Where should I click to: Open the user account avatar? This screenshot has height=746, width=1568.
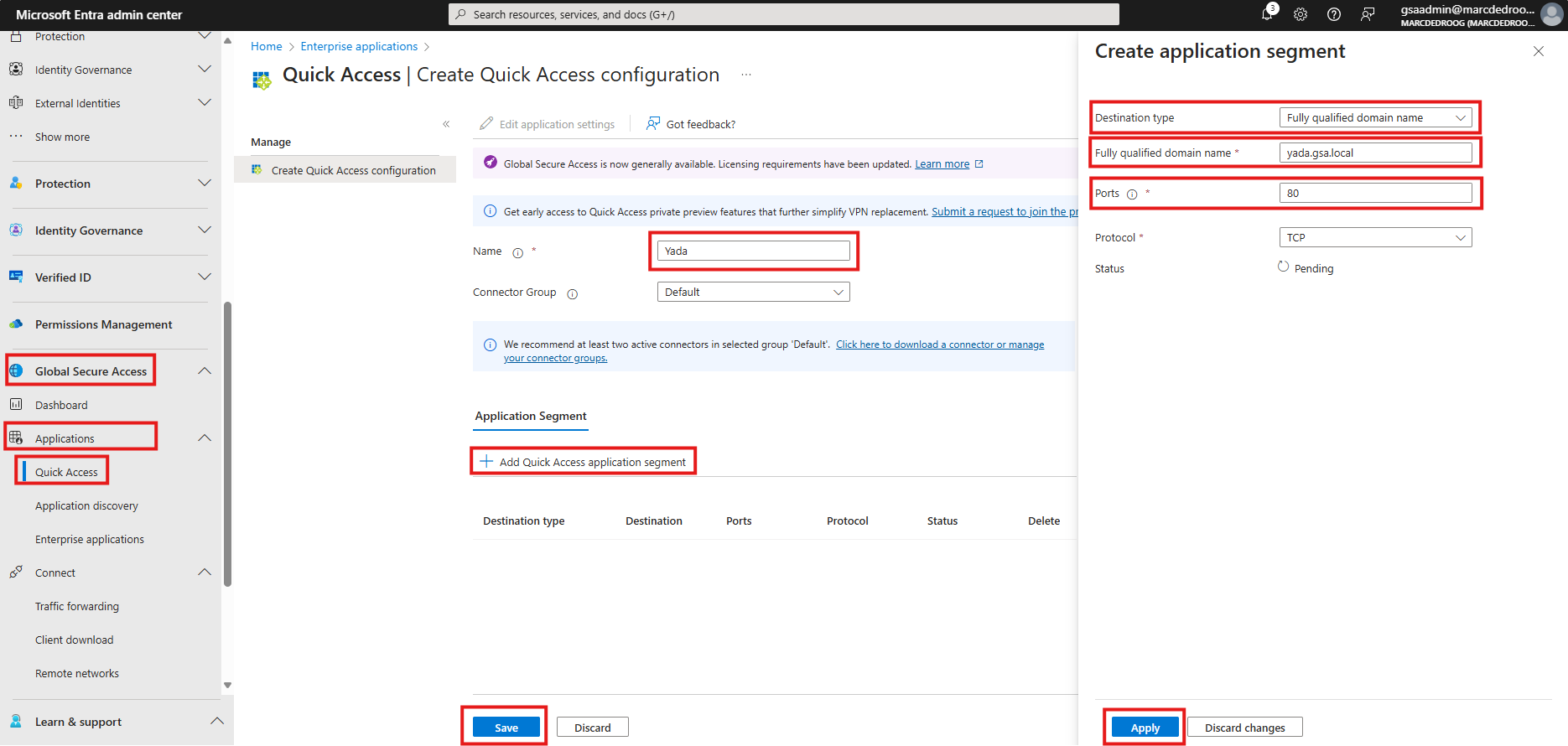[1552, 14]
